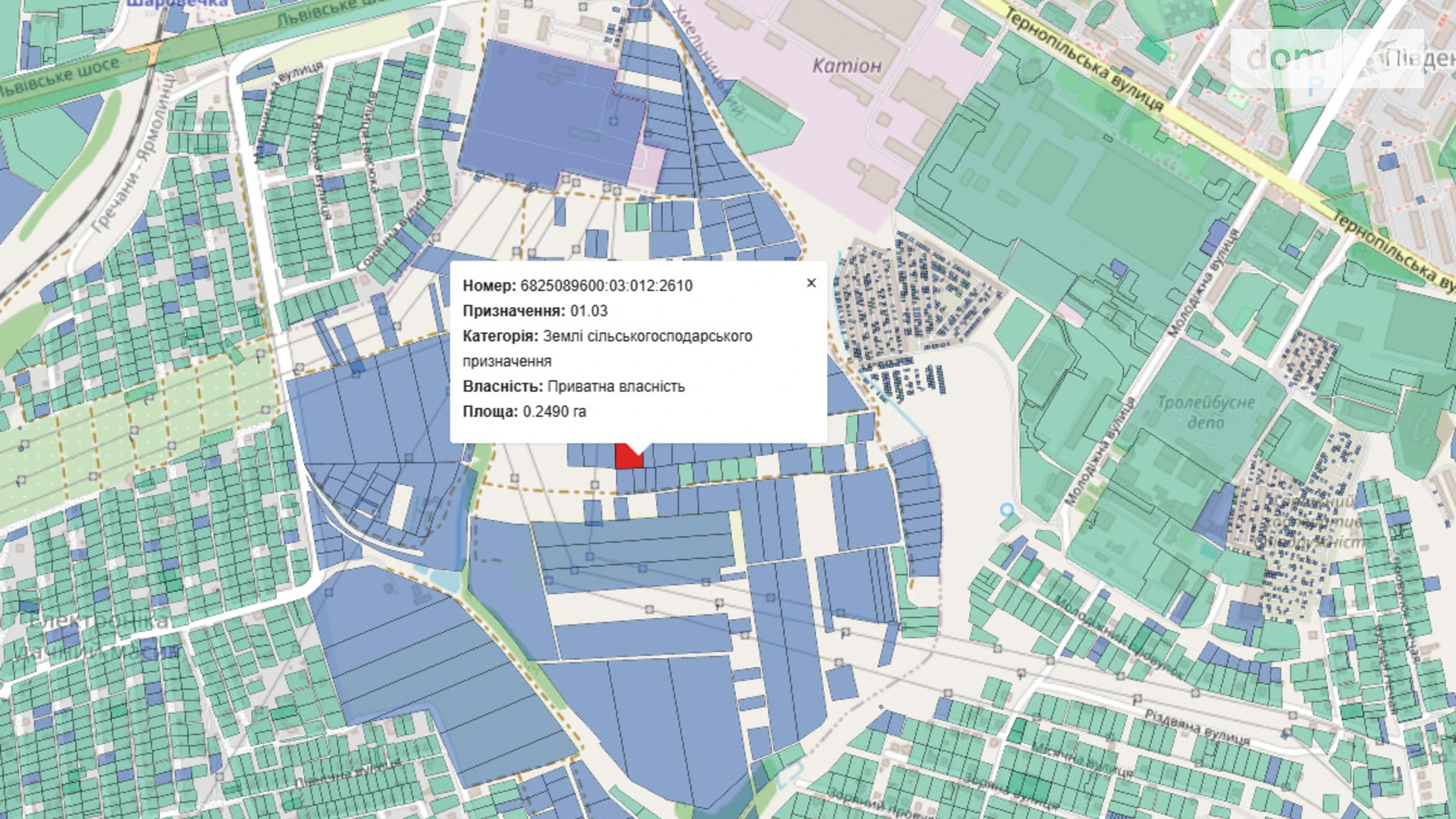Click the Призначення 01.03 field
Viewport: 1456px width, 819px height.
(x=535, y=311)
